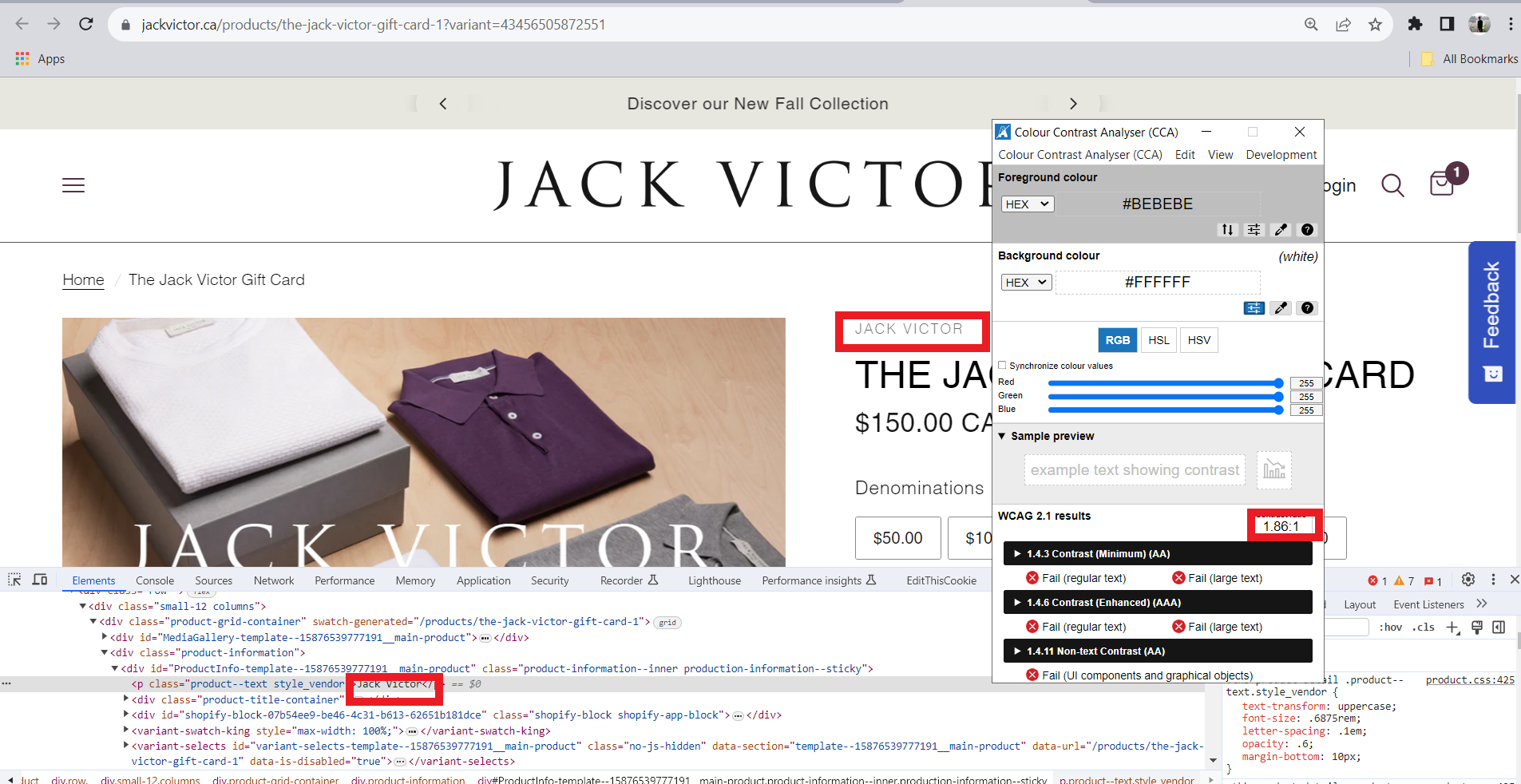The image size is (1521, 784).
Task: Click the website search magnifier icon
Action: pos(1392,185)
